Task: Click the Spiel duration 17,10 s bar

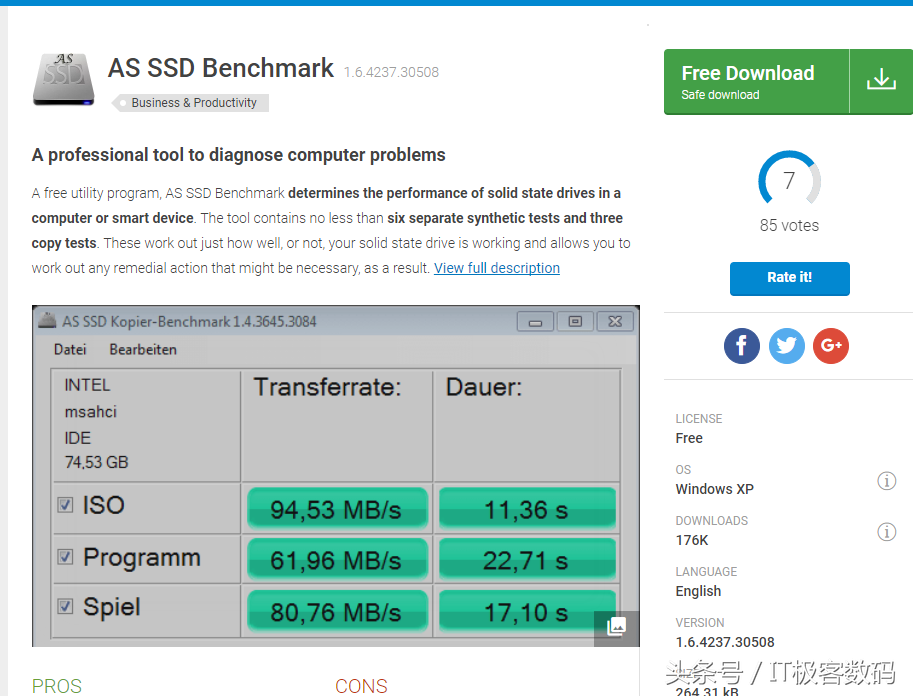Action: 527,612
